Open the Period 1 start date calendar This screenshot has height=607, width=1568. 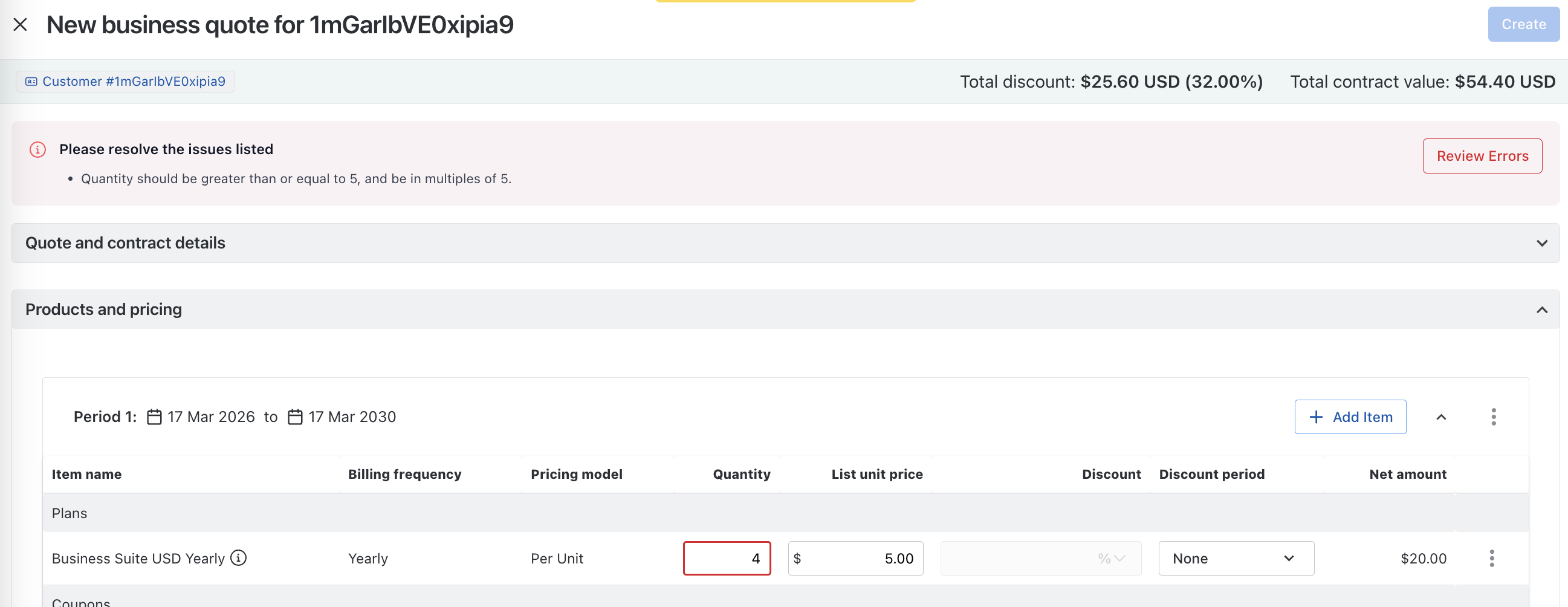[x=154, y=417]
